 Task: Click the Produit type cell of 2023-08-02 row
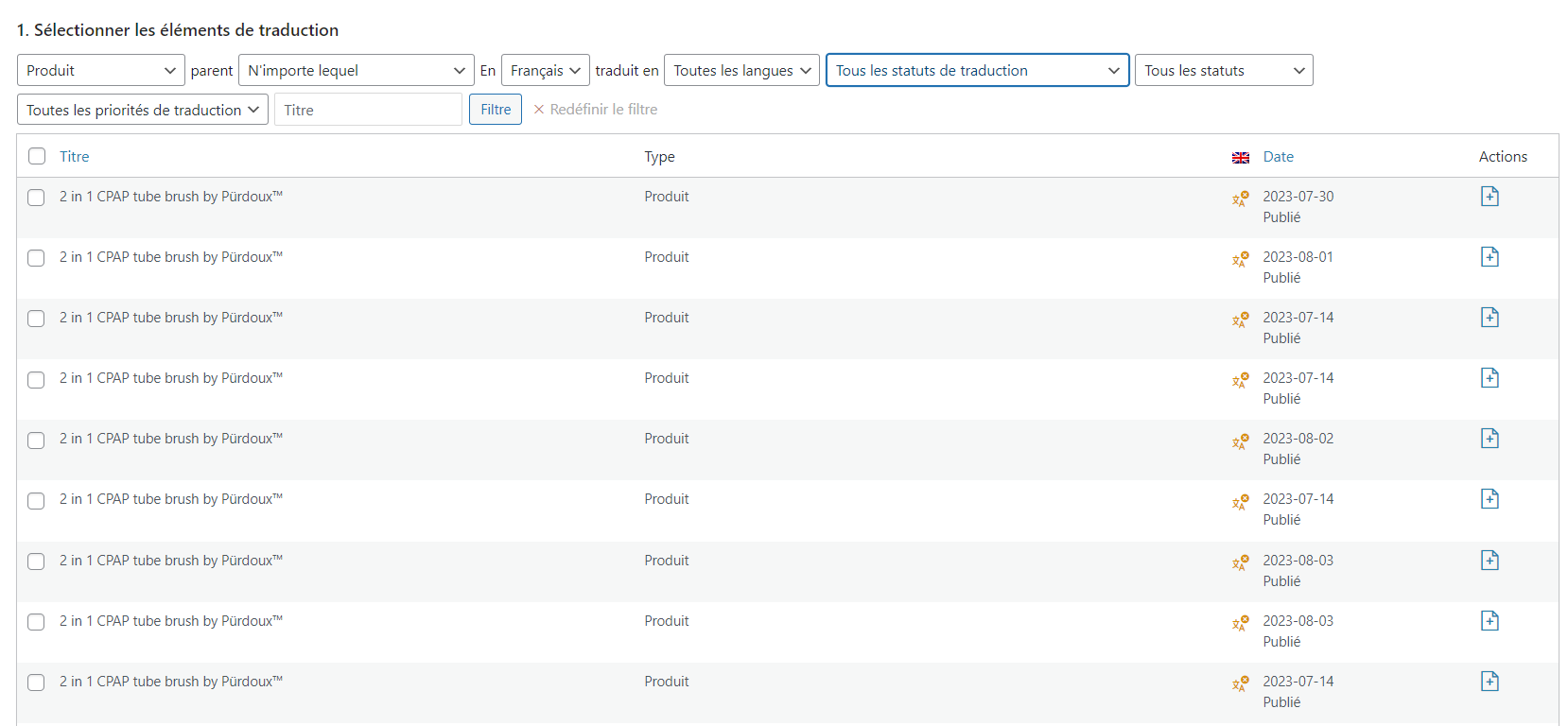(x=667, y=439)
